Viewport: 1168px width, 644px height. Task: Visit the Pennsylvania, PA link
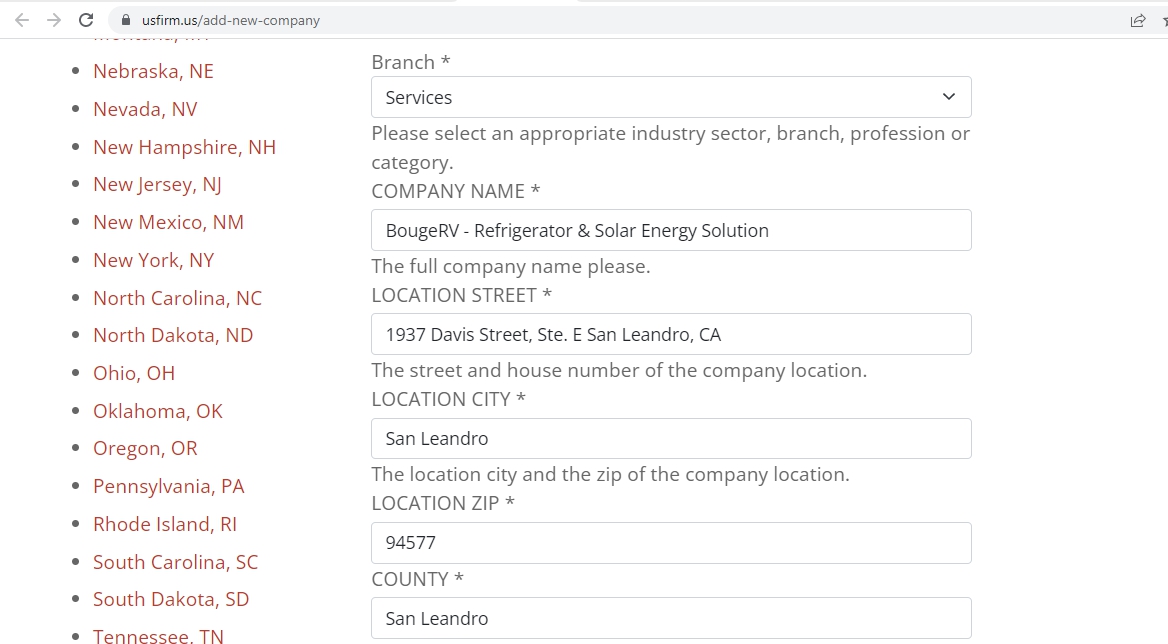pos(168,486)
